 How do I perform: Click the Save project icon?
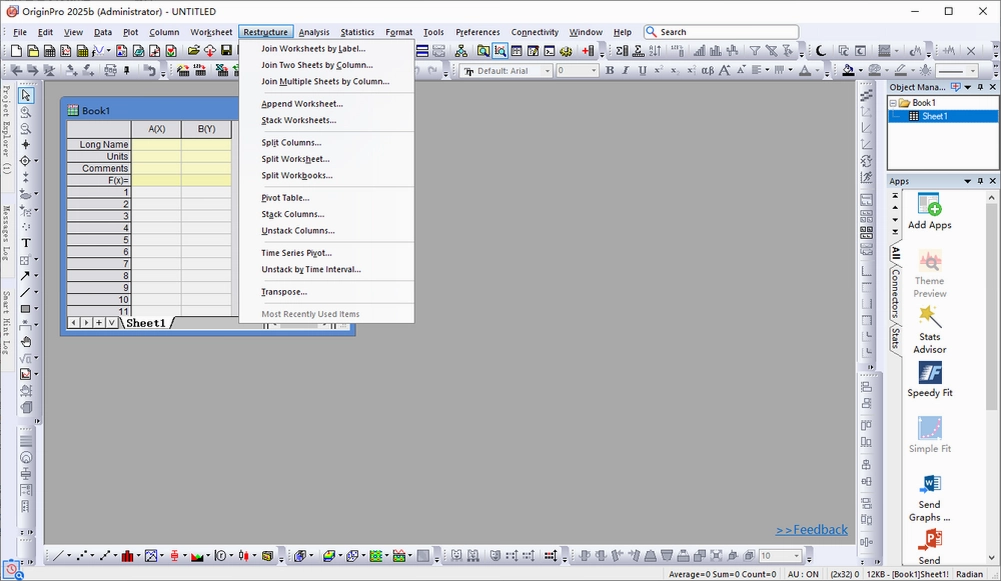click(226, 50)
